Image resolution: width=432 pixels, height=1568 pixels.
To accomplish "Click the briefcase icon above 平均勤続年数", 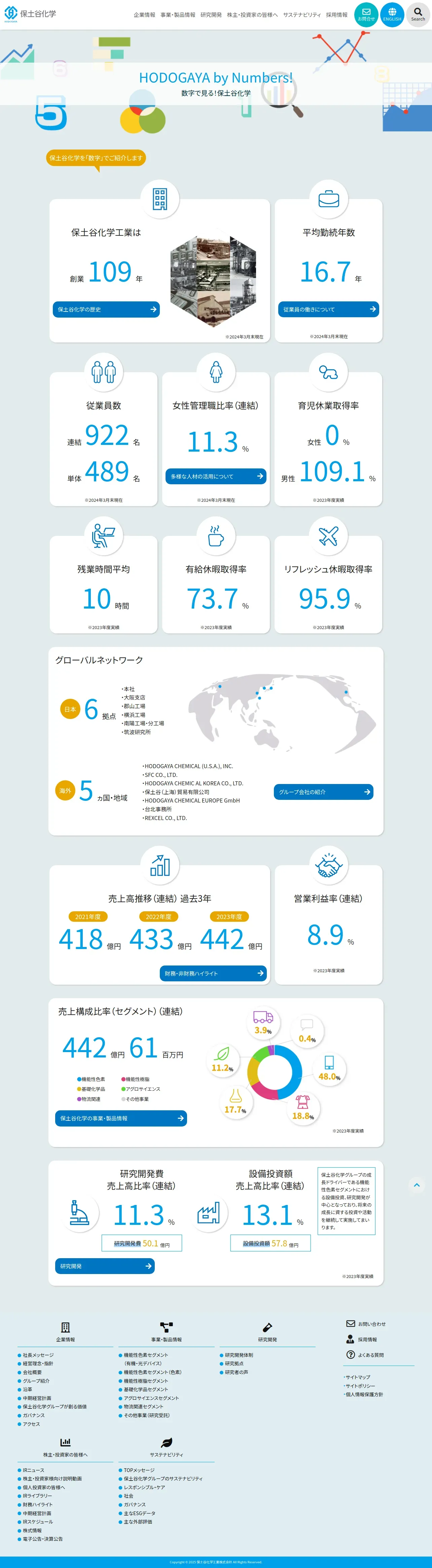I will (x=329, y=199).
